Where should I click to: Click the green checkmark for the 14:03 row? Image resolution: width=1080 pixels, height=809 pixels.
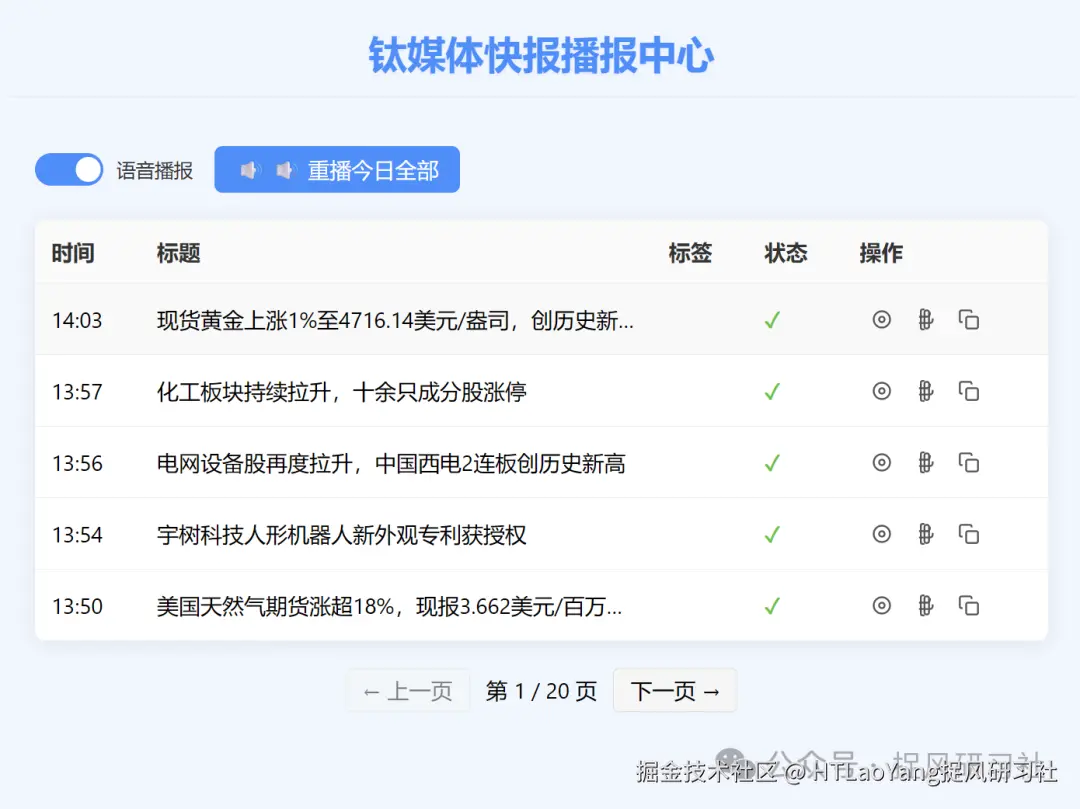click(771, 320)
